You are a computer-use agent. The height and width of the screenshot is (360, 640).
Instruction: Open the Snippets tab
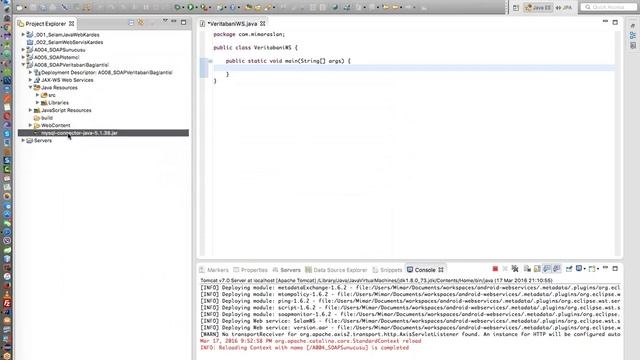pyautogui.click(x=387, y=270)
